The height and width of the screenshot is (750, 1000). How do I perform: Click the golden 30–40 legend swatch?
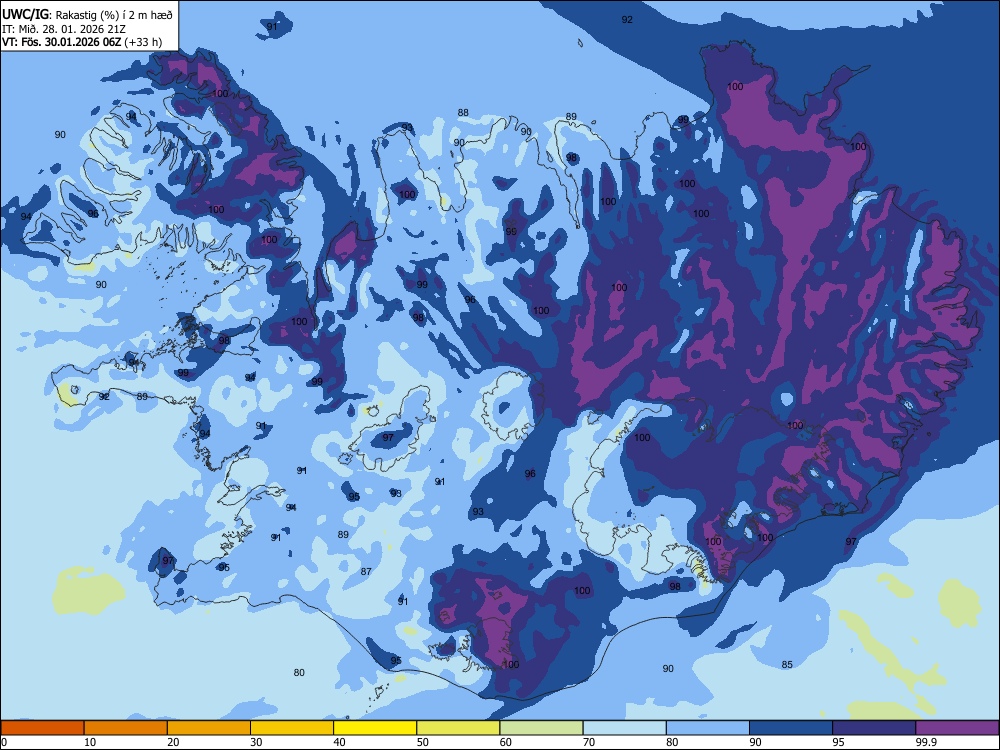click(292, 728)
